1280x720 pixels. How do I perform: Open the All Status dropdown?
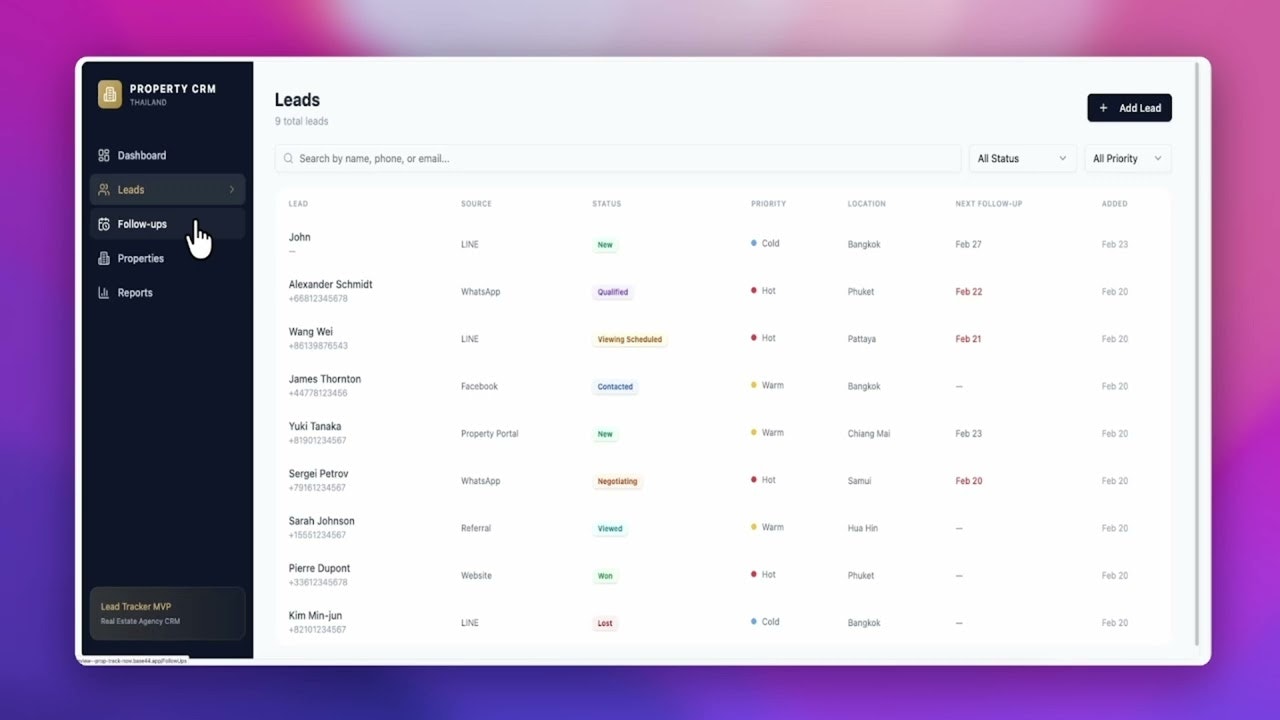pos(1022,158)
